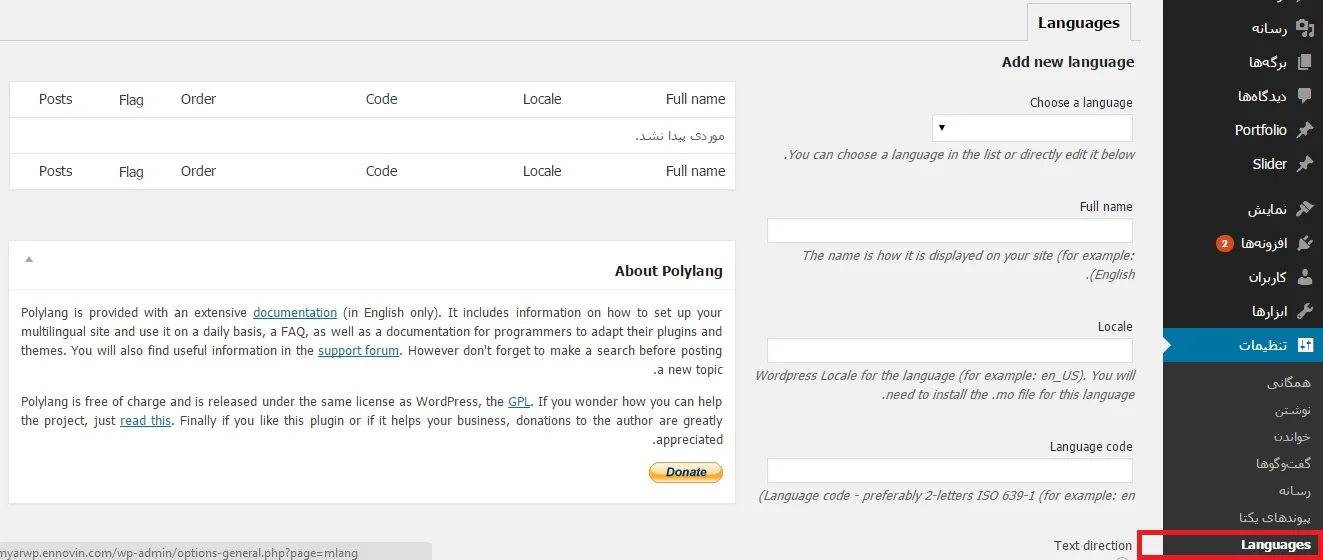Click the bottom Posts footer header
The image size is (1323, 560).
click(x=55, y=171)
